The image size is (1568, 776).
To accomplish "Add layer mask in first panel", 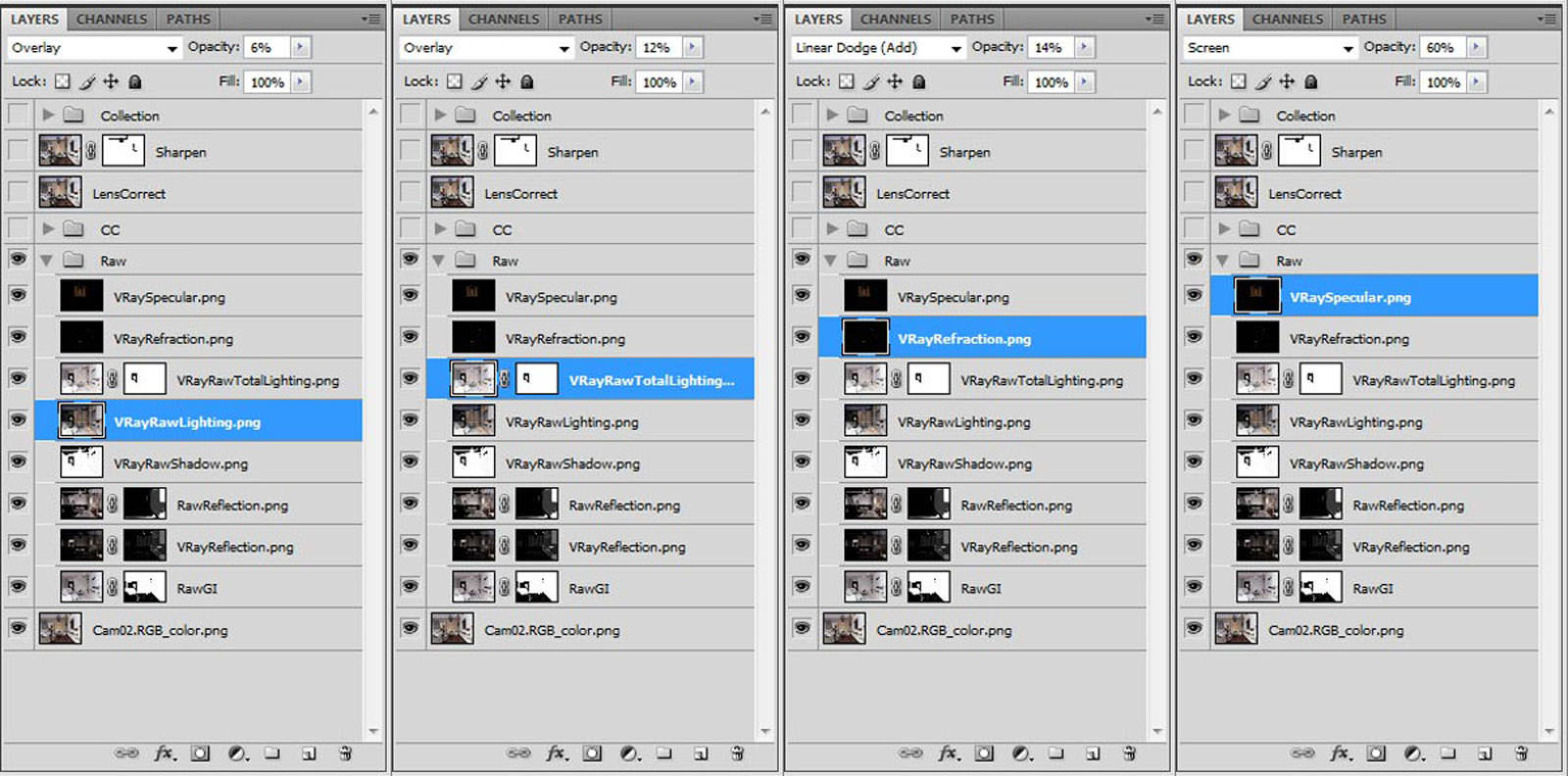I will click(x=200, y=753).
